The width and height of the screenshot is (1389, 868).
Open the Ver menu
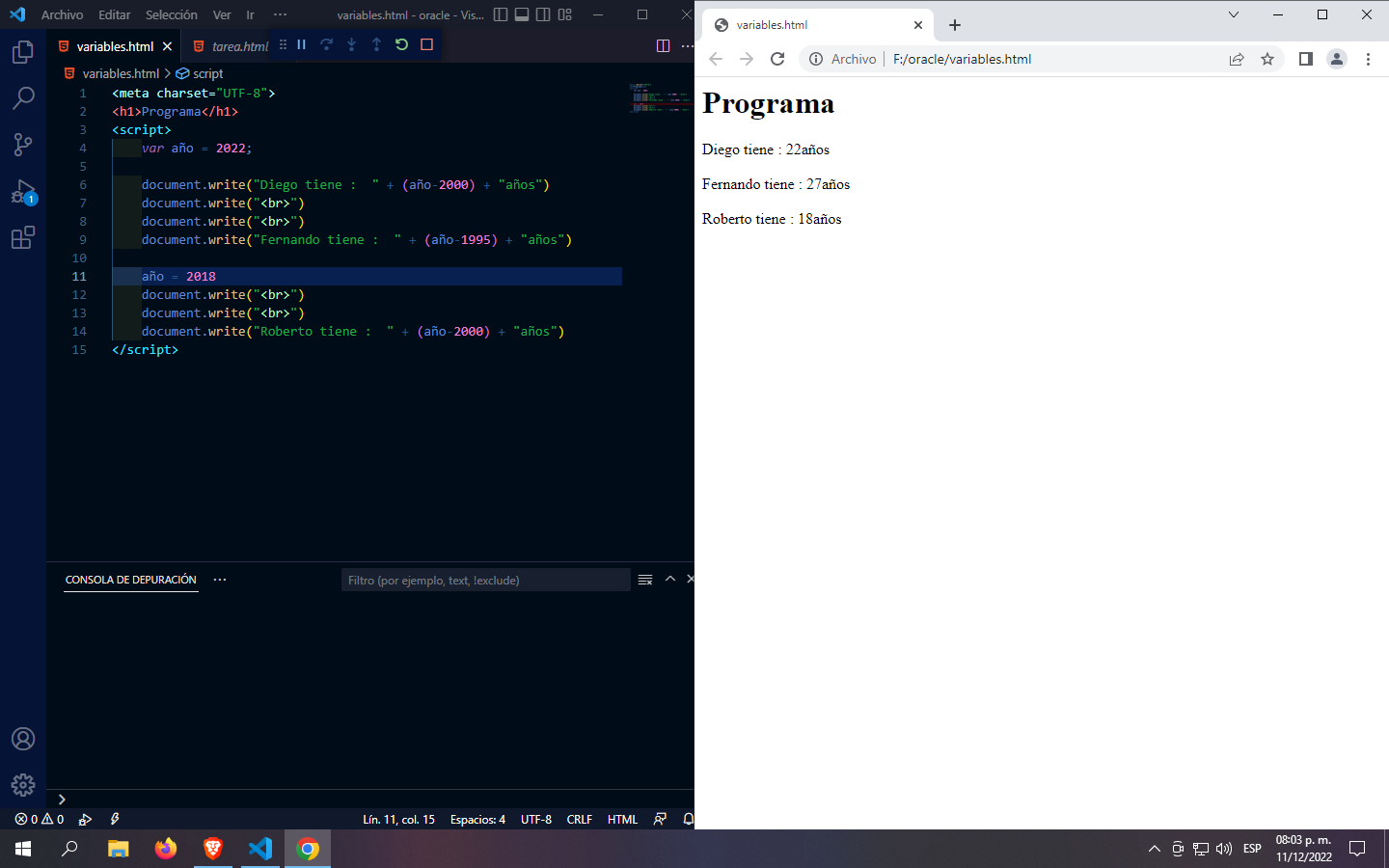point(222,14)
